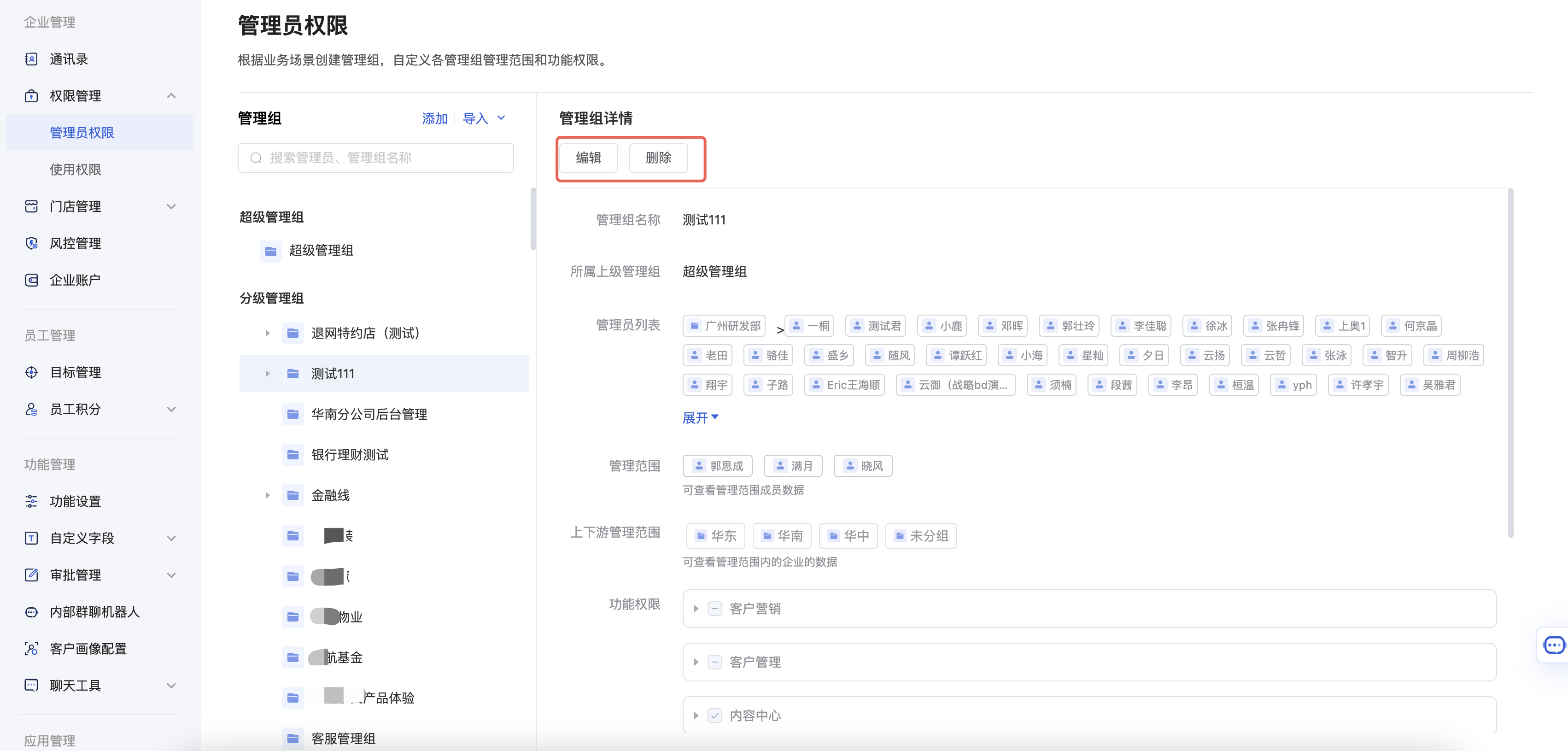Click the 广州研发部 department tag

[724, 326]
